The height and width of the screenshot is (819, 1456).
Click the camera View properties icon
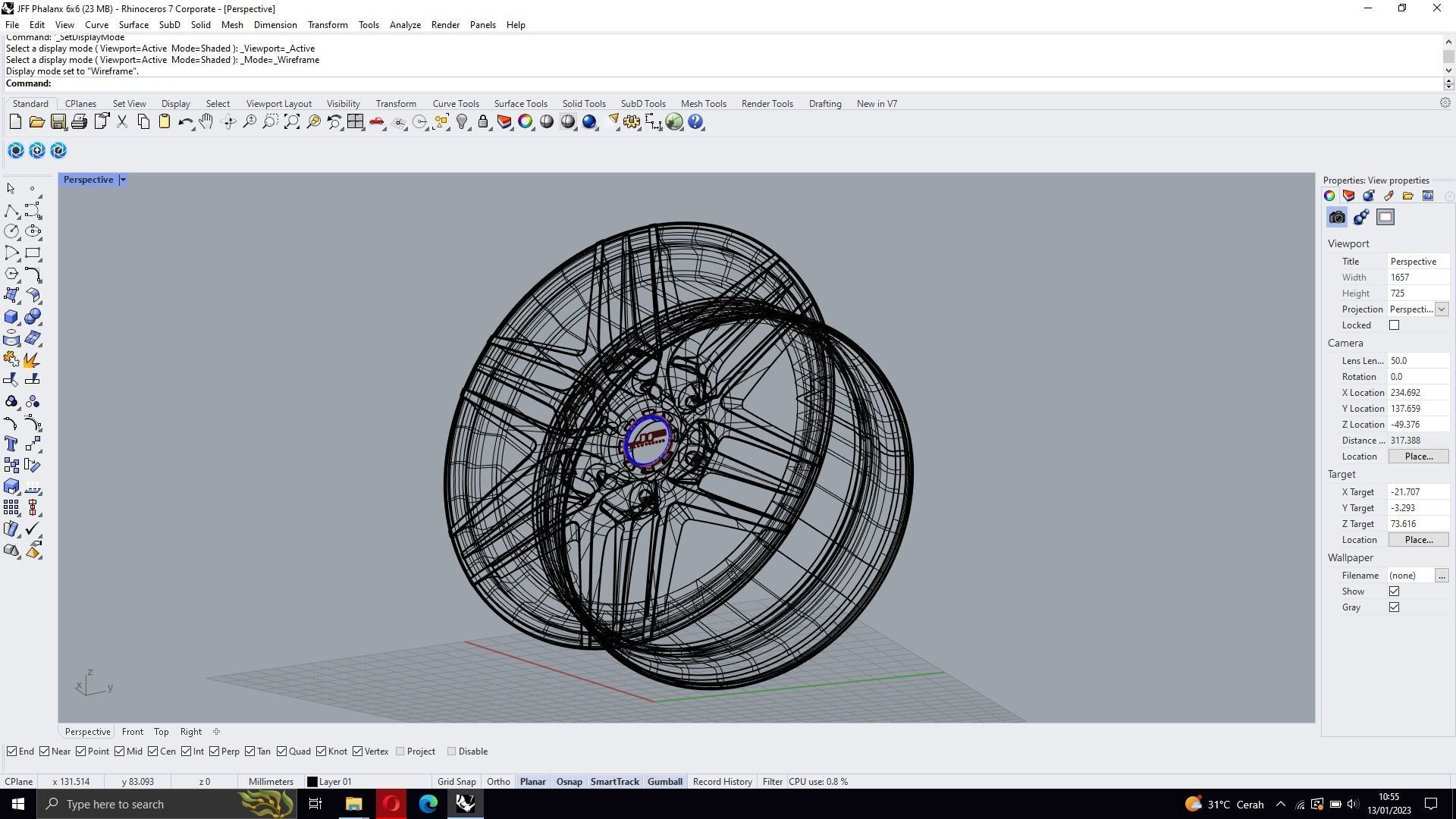[1337, 218]
